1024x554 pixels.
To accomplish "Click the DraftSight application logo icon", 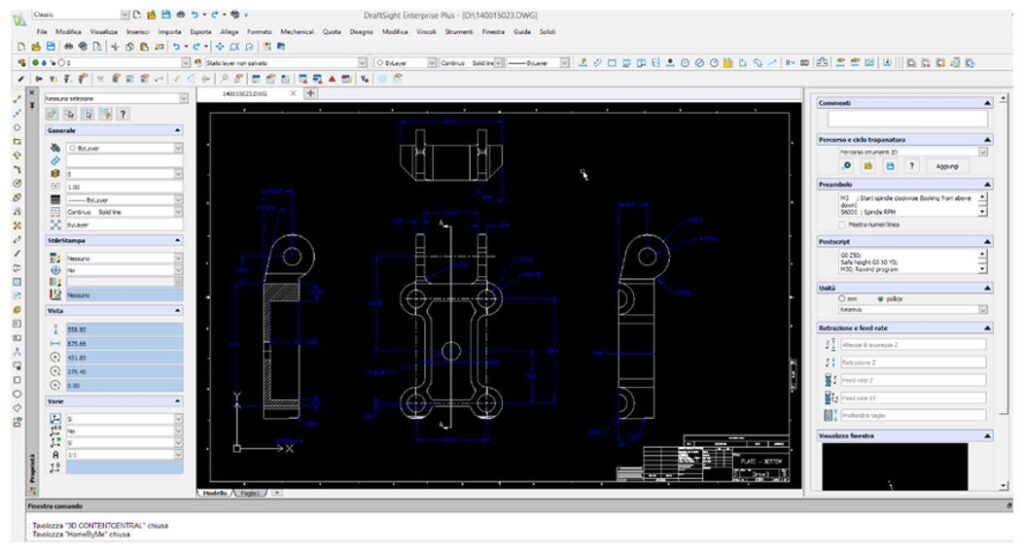I will click(20, 19).
